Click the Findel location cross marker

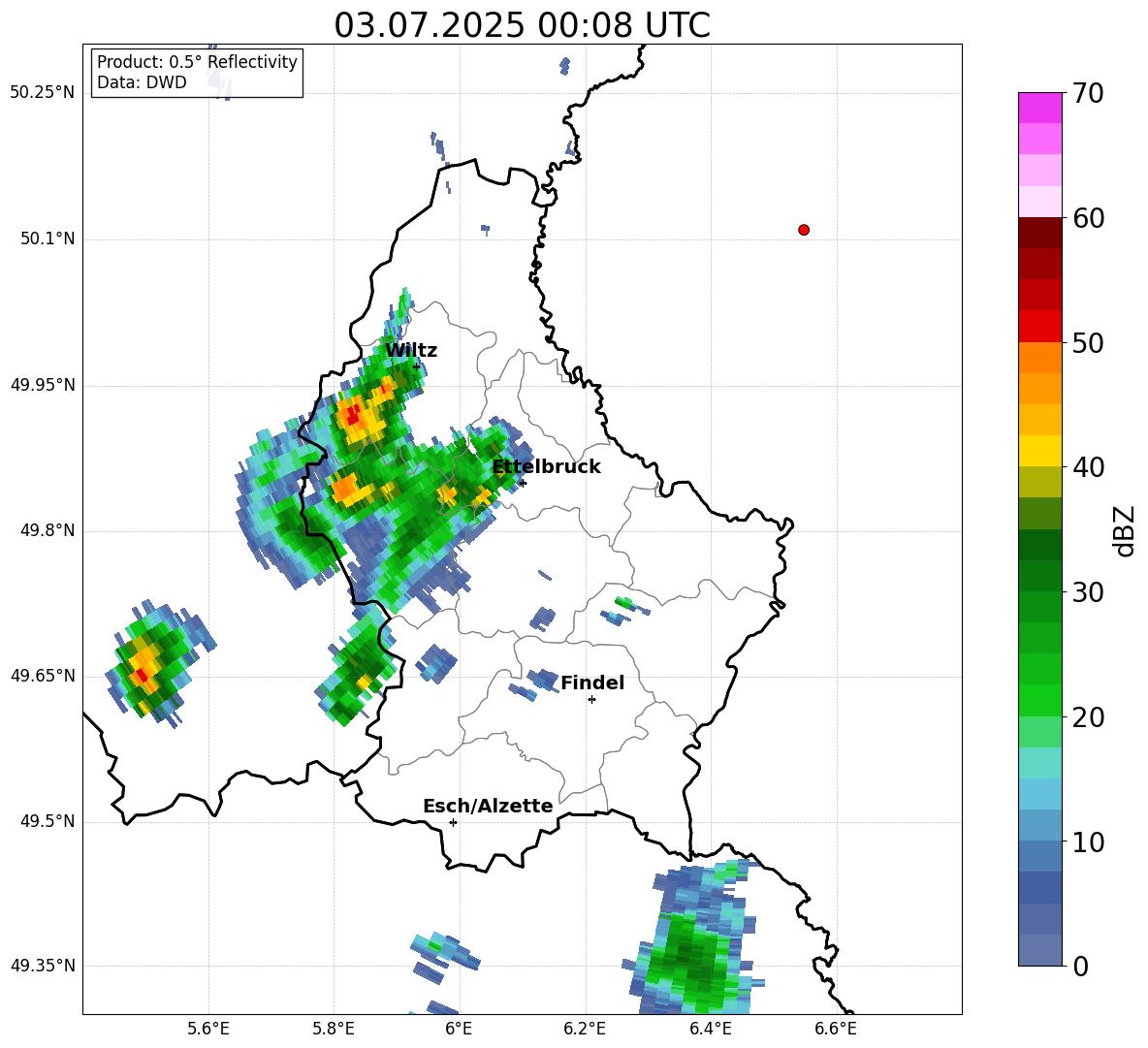click(591, 700)
